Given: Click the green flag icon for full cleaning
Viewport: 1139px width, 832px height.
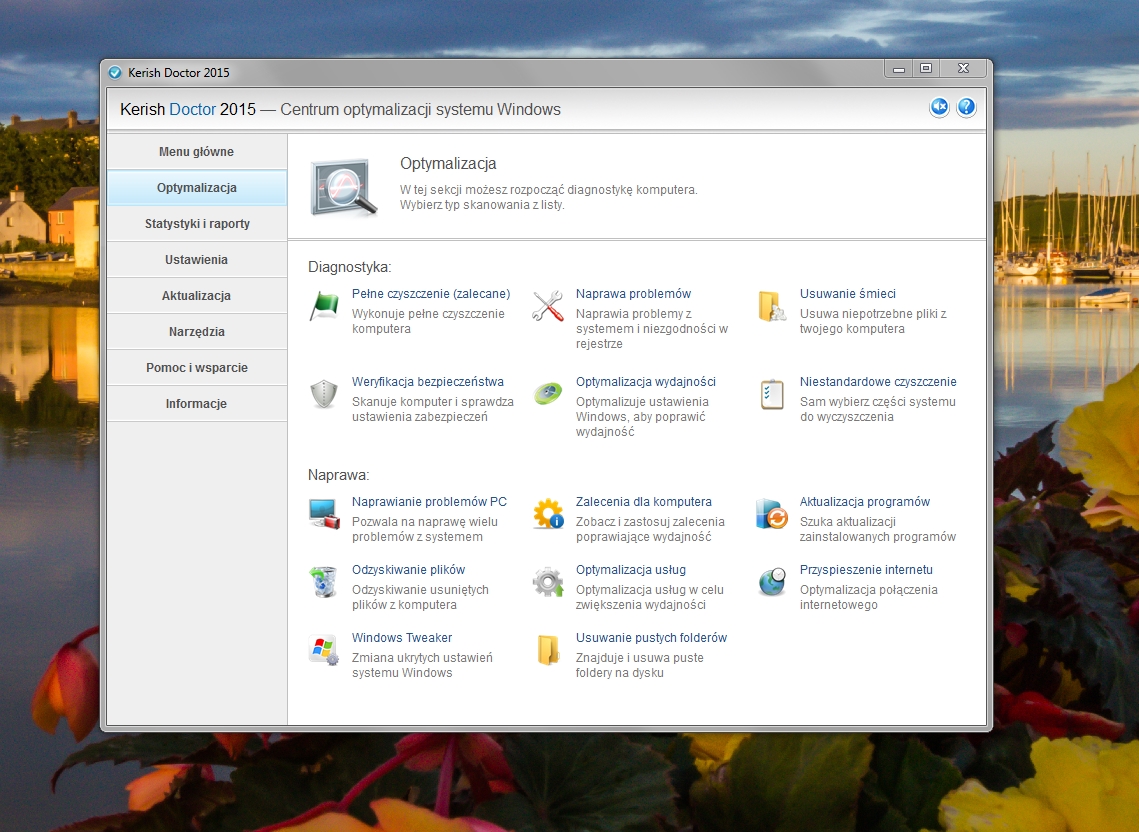Looking at the screenshot, I should tap(324, 306).
